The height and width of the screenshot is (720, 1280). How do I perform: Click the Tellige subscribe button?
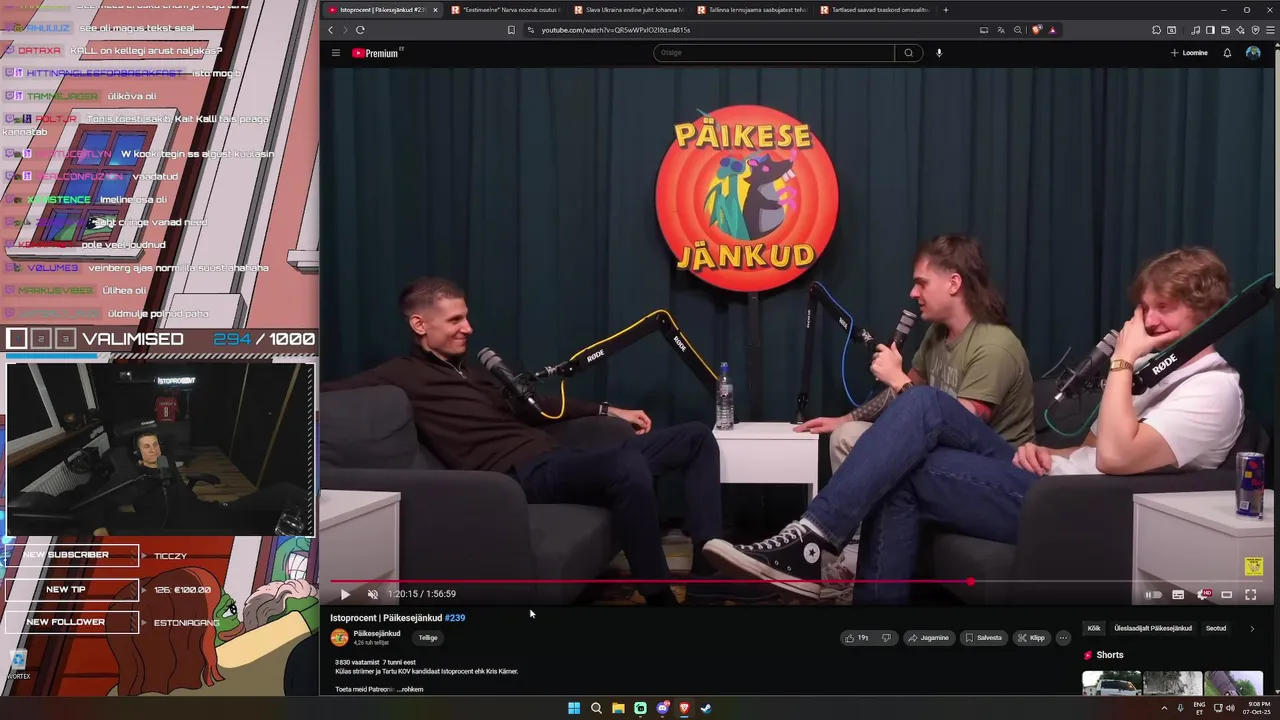(x=428, y=638)
